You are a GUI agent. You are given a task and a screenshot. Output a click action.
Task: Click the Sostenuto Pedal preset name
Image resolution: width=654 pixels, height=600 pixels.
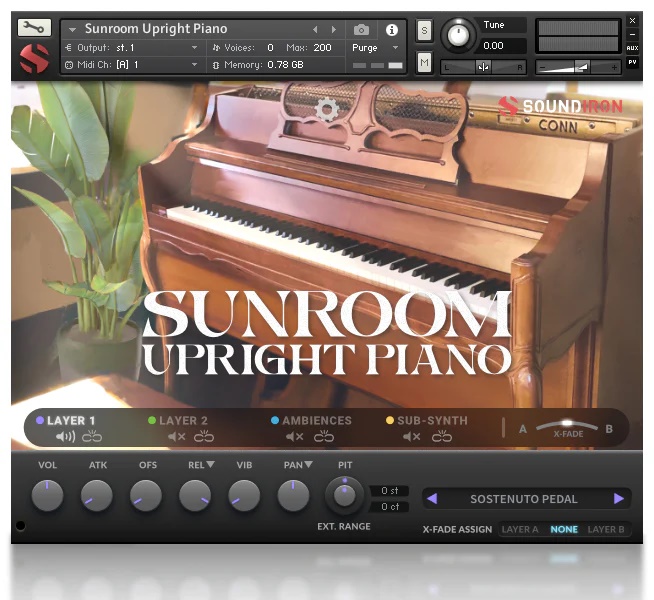pos(524,499)
